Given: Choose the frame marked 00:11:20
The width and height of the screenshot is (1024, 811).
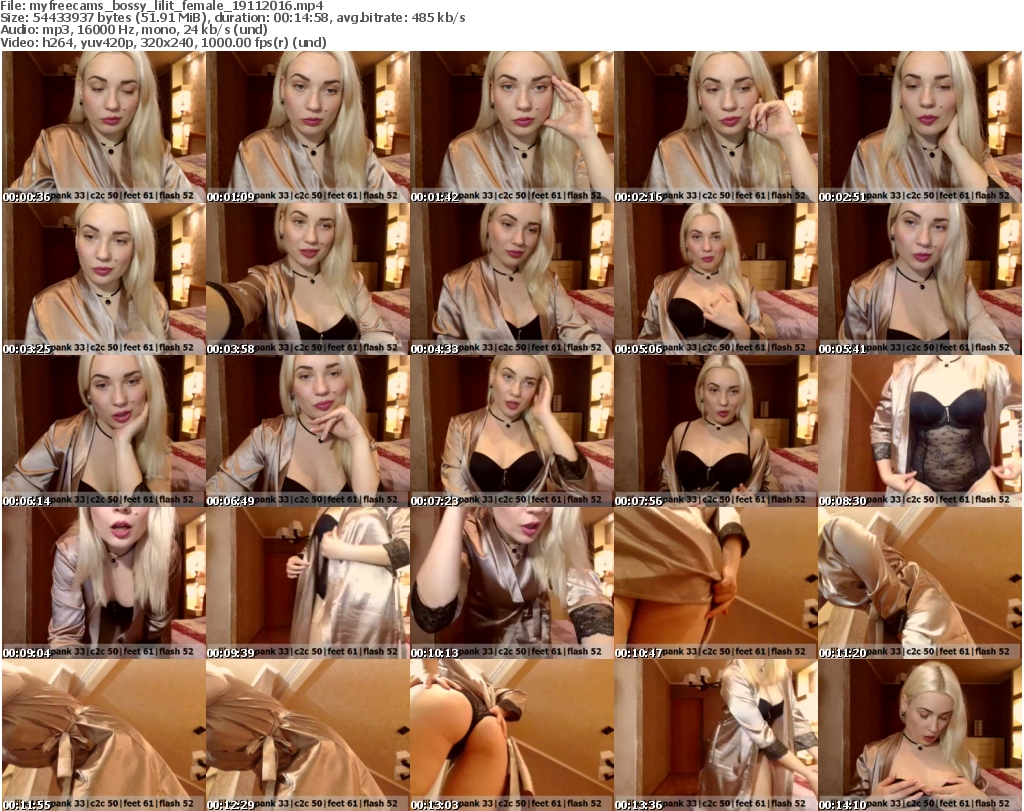Looking at the screenshot, I should [920, 584].
